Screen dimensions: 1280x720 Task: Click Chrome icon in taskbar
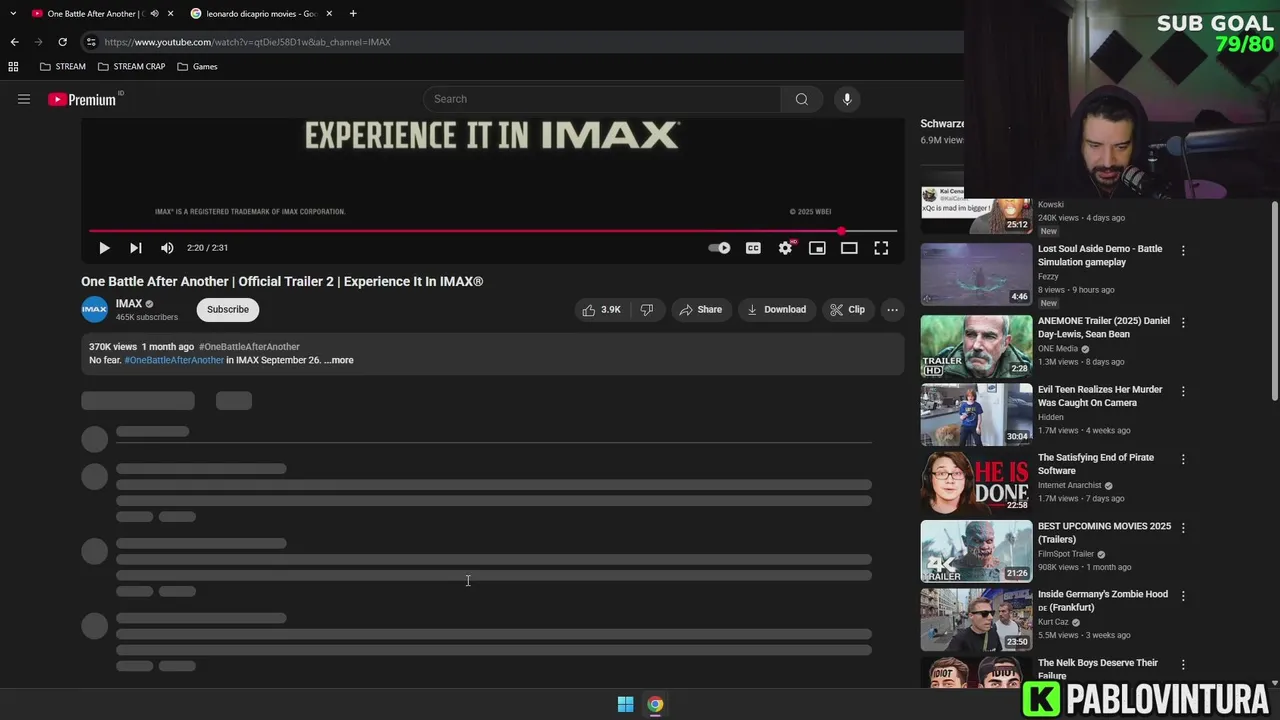[655, 704]
